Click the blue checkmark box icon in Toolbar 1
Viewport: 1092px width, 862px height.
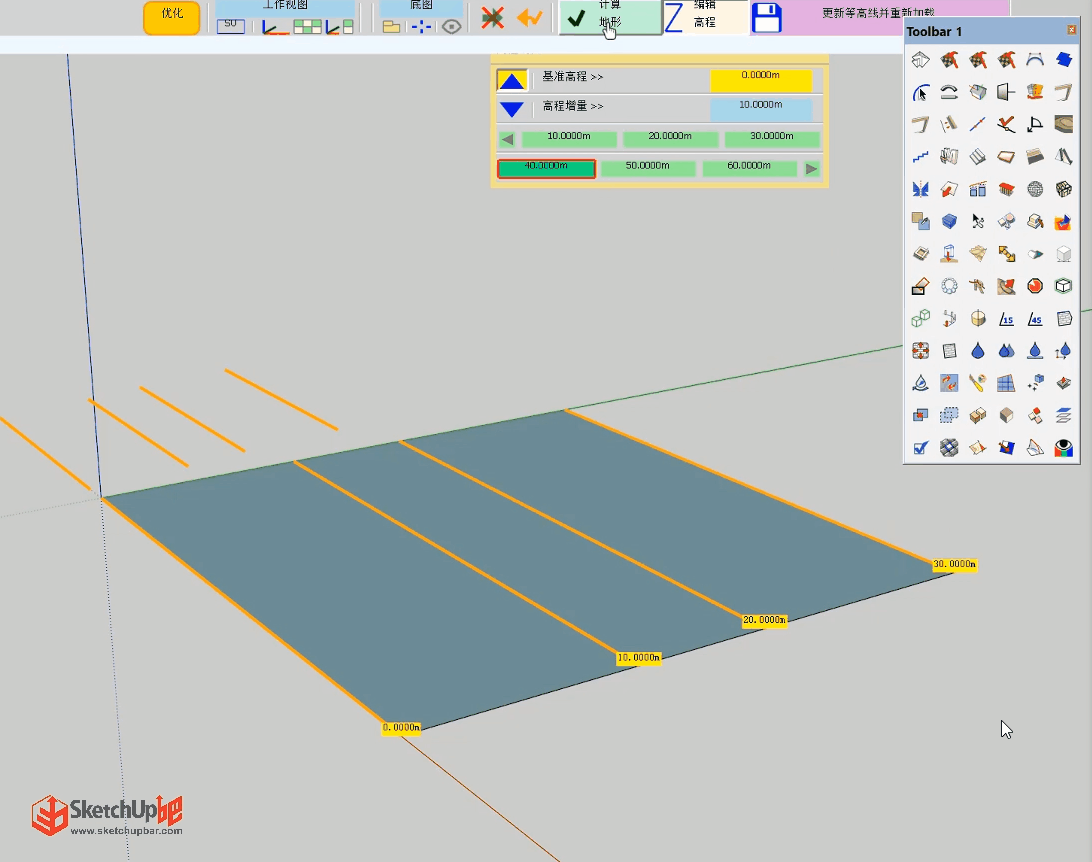tap(920, 447)
